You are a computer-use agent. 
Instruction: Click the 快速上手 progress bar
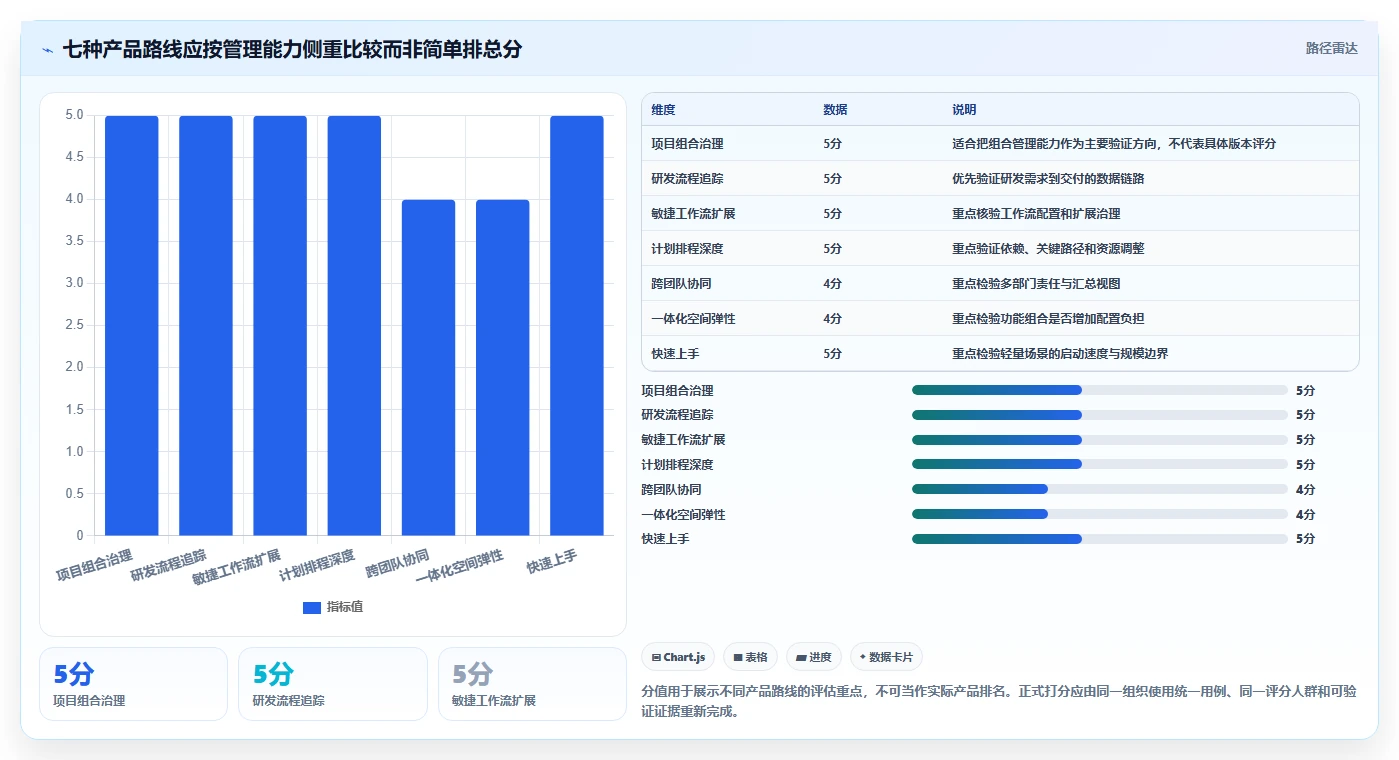[1100, 539]
